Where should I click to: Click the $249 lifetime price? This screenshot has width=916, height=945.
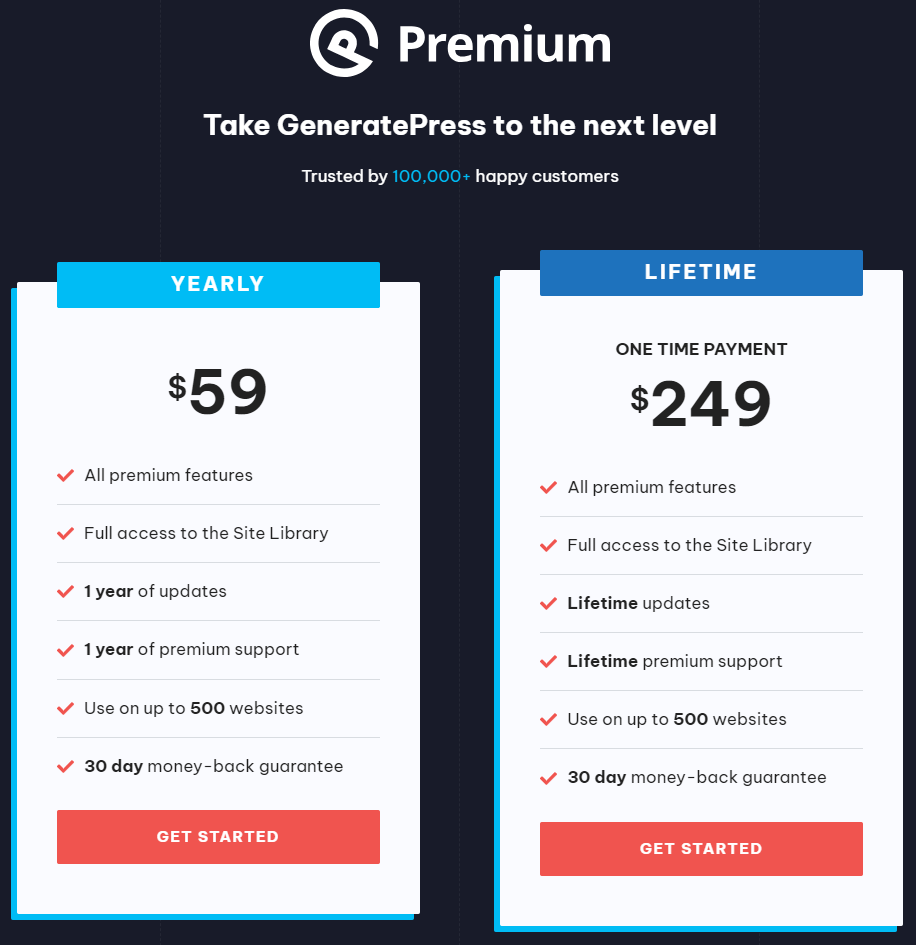701,404
